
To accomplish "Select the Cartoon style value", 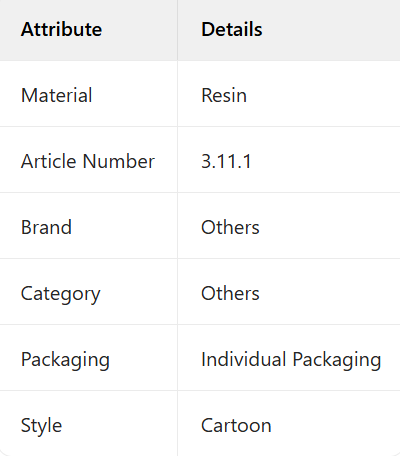I will 236,425.
